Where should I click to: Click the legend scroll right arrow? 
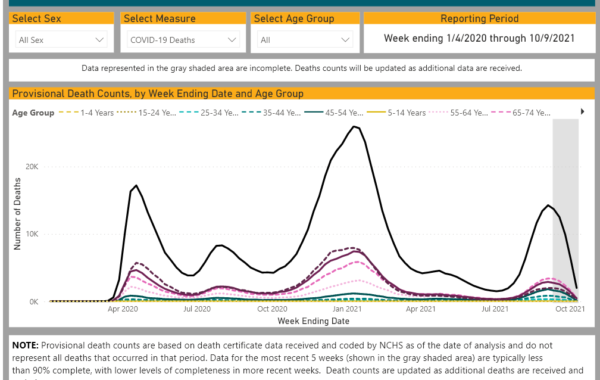click(x=582, y=112)
